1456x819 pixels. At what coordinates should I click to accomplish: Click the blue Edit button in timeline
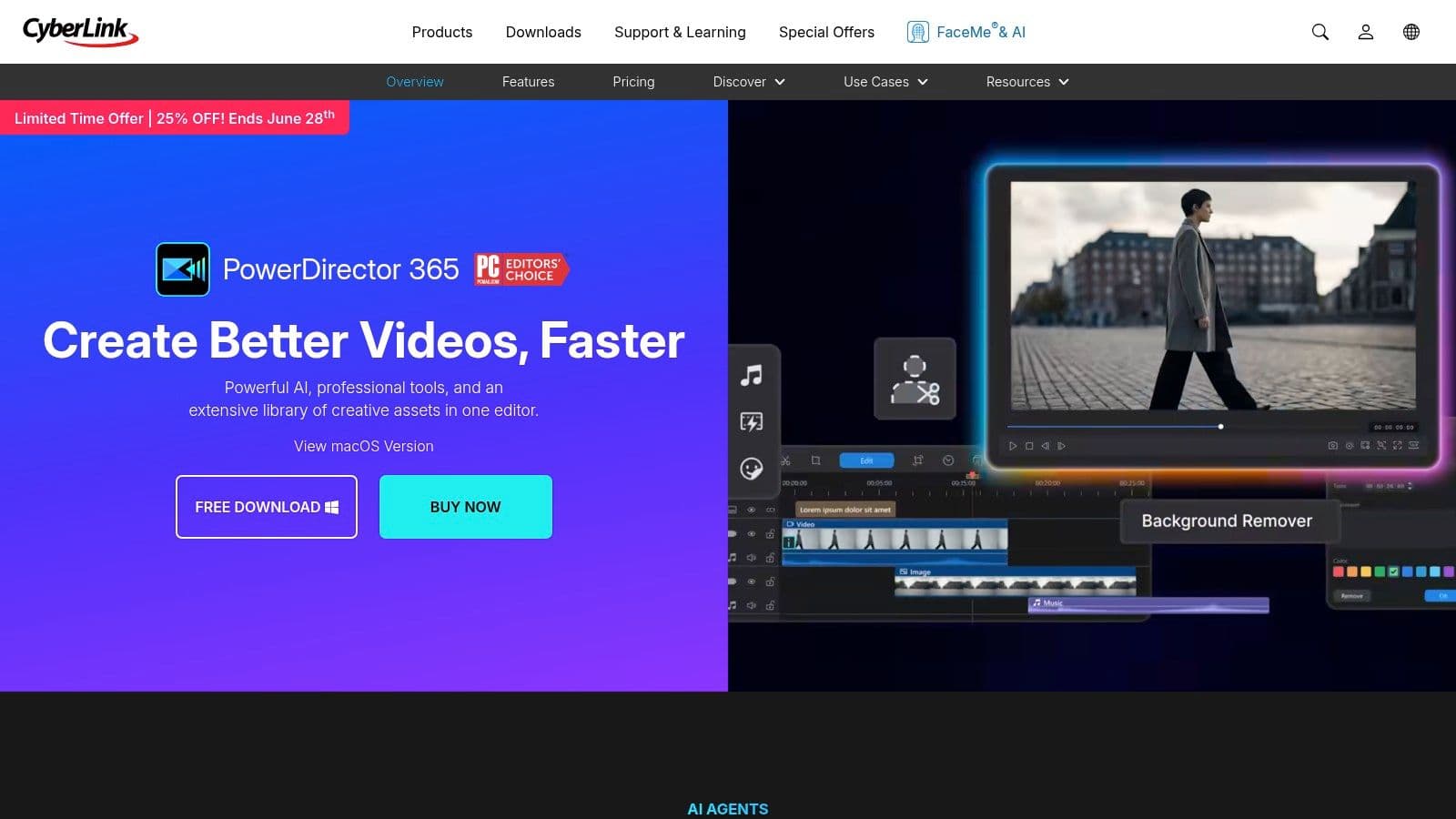point(866,460)
